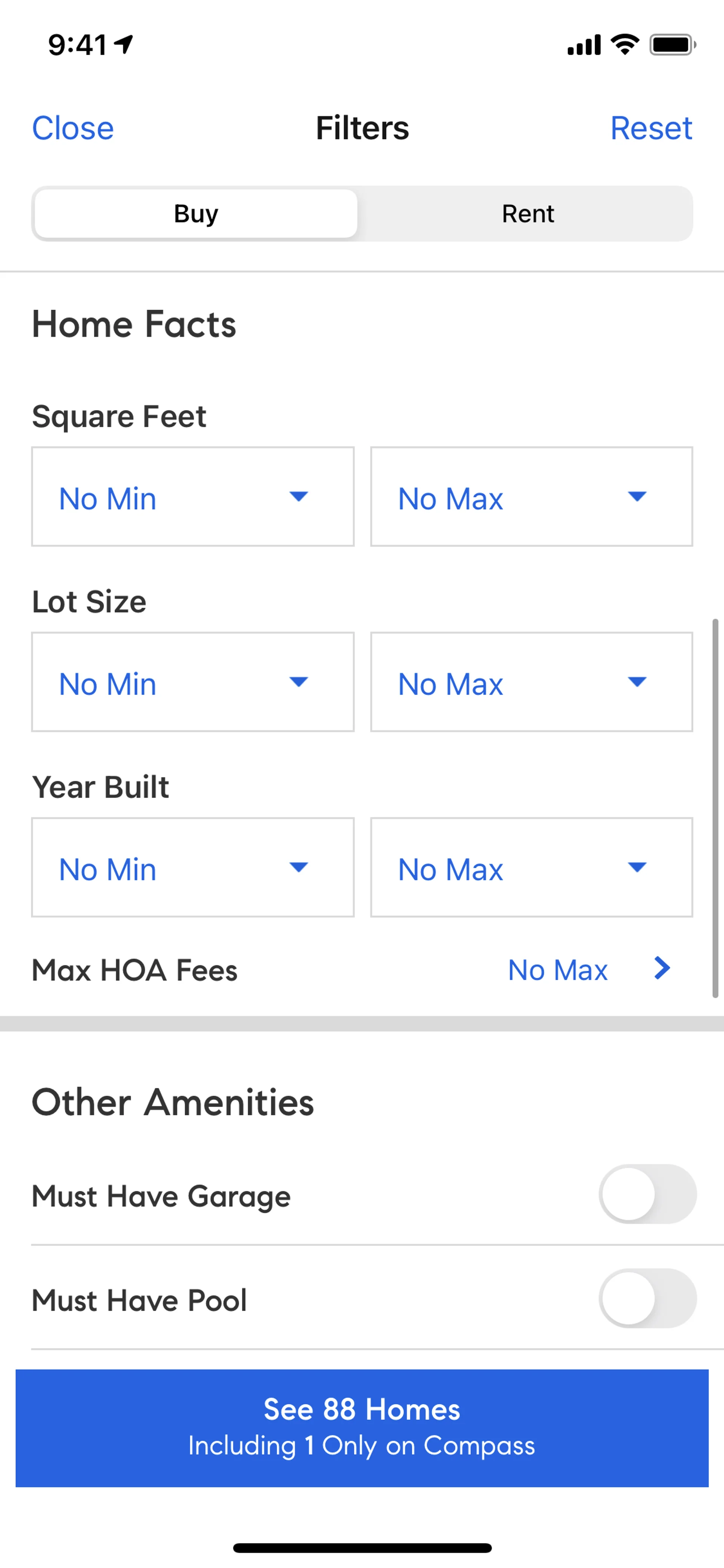Screen dimensions: 724x1568
Task: Tap the Wi-Fi status icon
Action: (x=624, y=44)
